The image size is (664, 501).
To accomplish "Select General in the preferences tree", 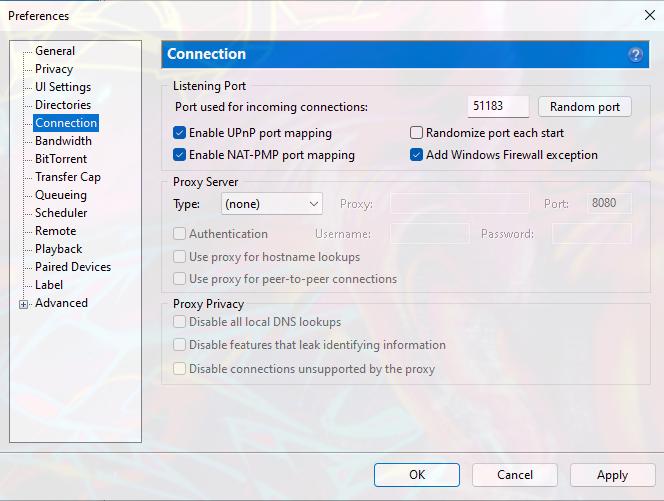I will [x=55, y=51].
